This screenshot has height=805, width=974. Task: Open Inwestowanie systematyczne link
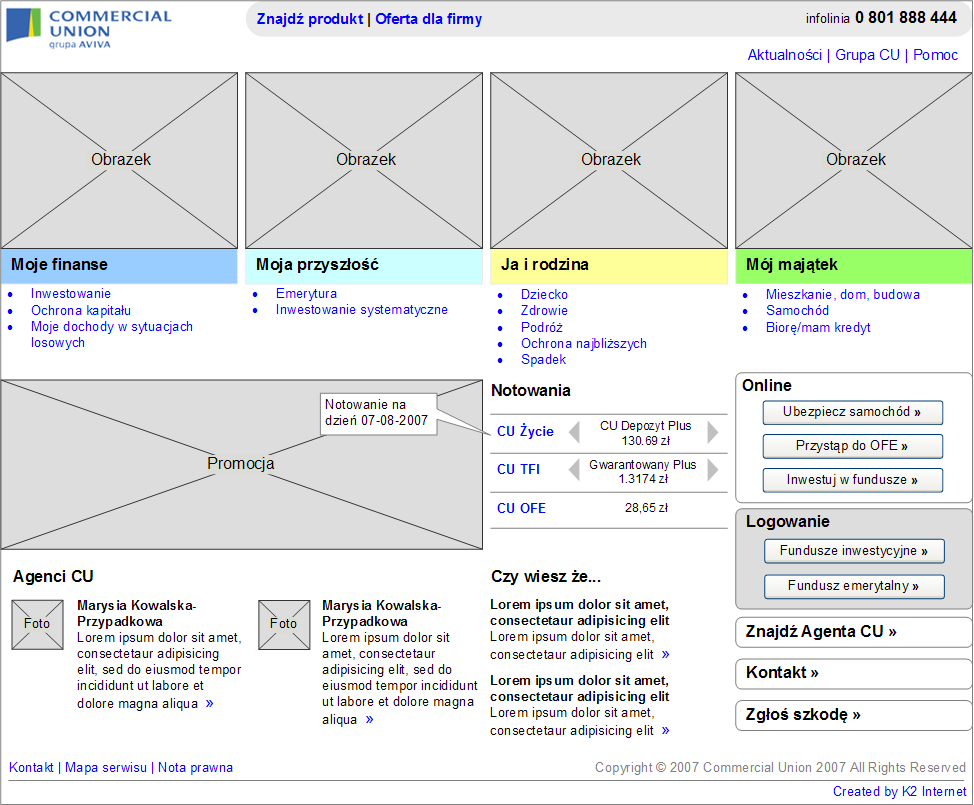[x=362, y=310]
